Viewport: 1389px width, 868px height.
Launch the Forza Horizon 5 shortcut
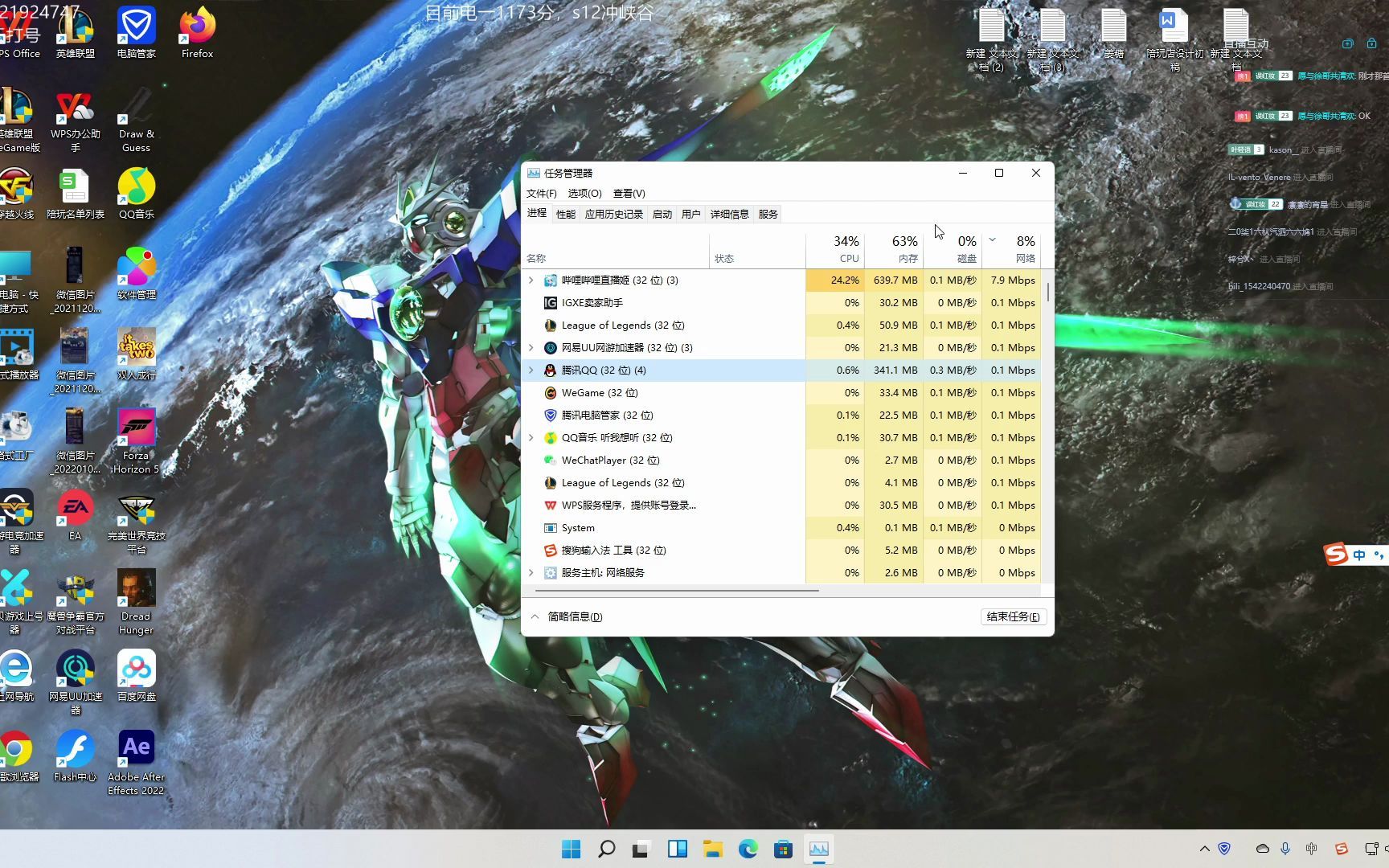136,440
